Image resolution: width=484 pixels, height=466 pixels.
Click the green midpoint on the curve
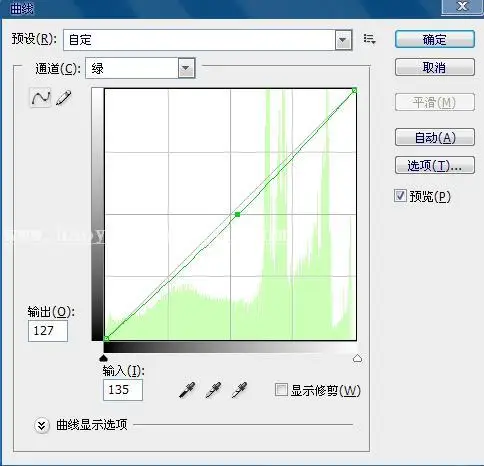click(237, 214)
